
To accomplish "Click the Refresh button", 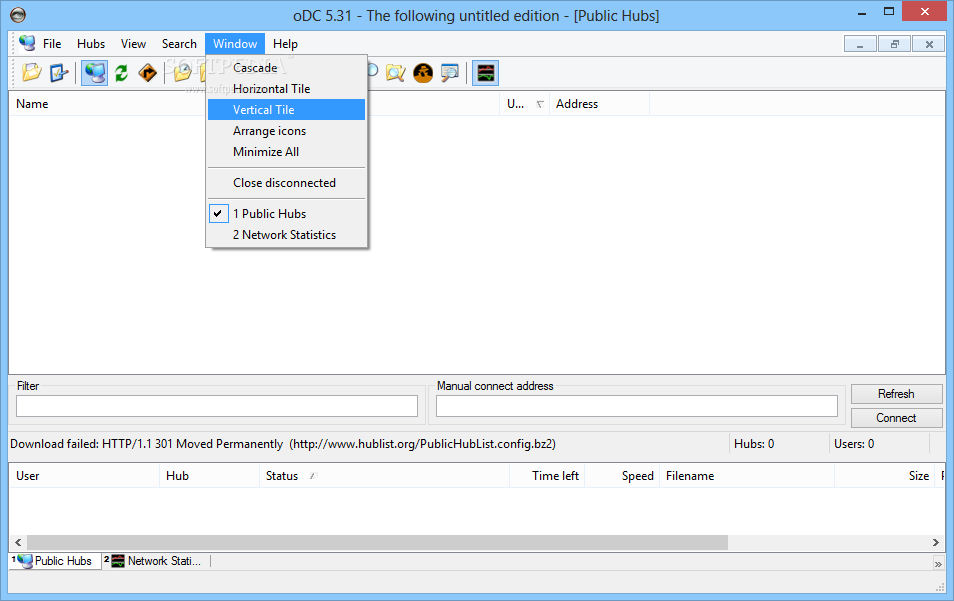I will coord(896,394).
